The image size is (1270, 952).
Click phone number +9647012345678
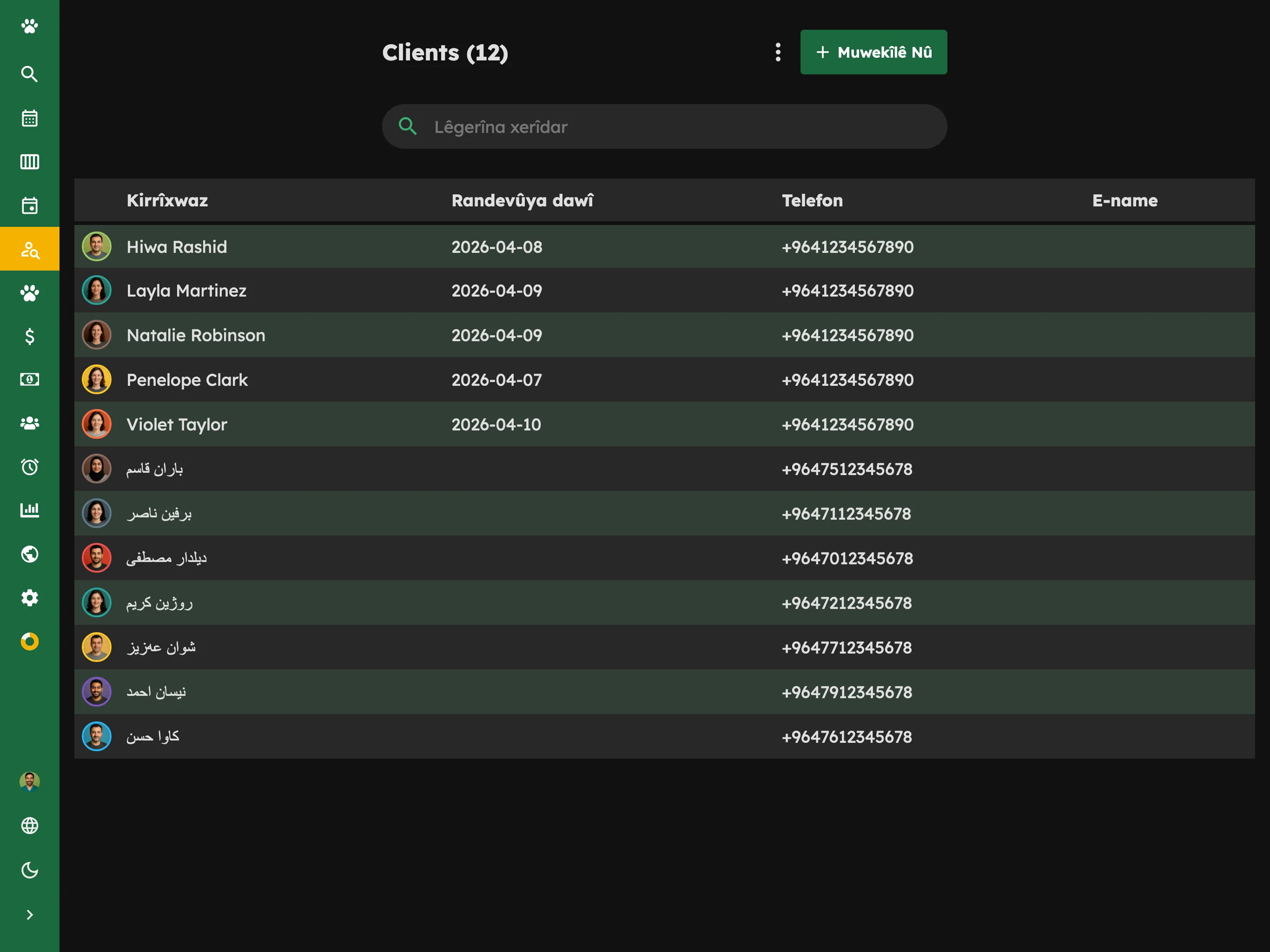coord(847,558)
